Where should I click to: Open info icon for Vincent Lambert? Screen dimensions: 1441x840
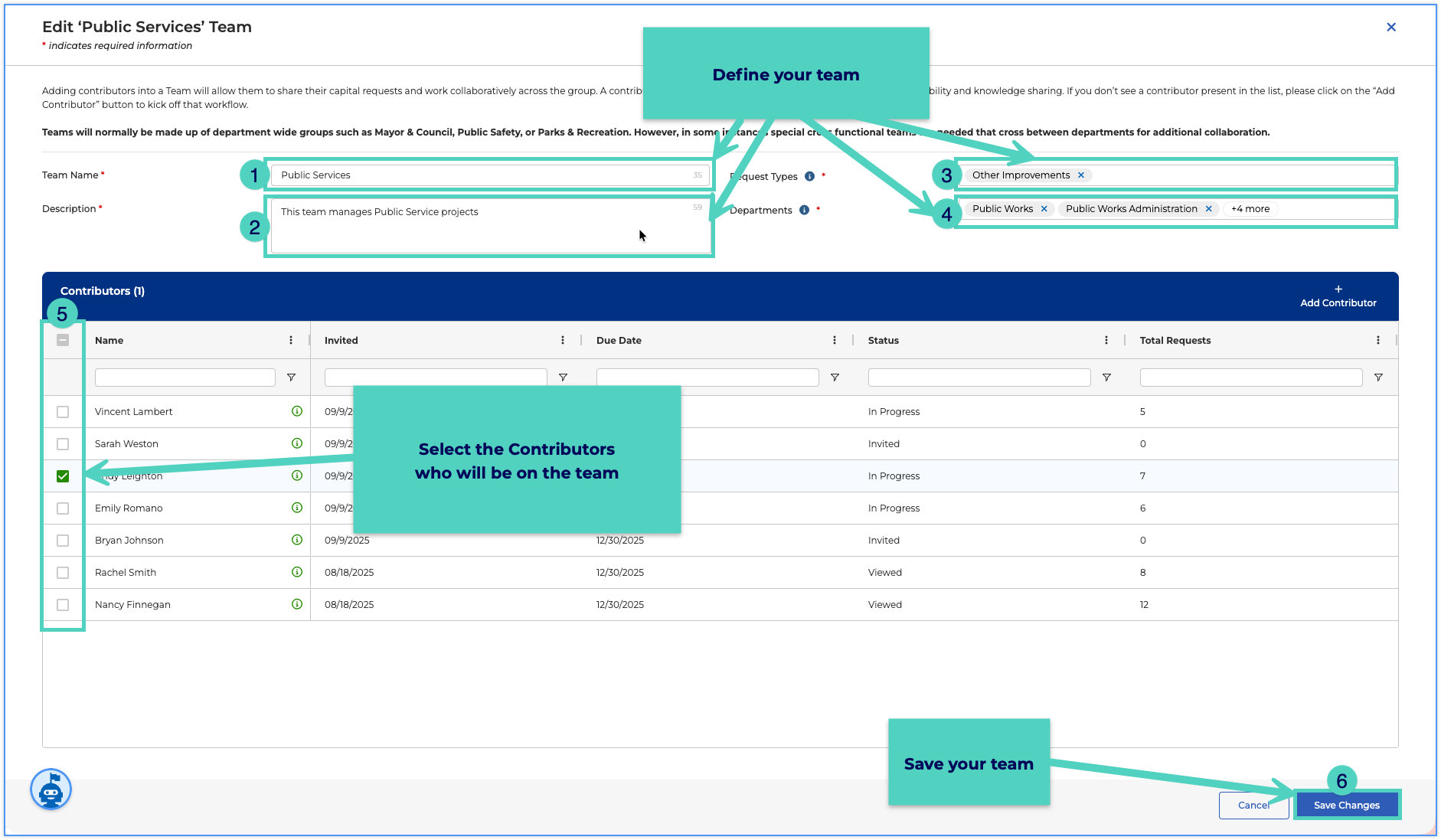click(x=297, y=411)
